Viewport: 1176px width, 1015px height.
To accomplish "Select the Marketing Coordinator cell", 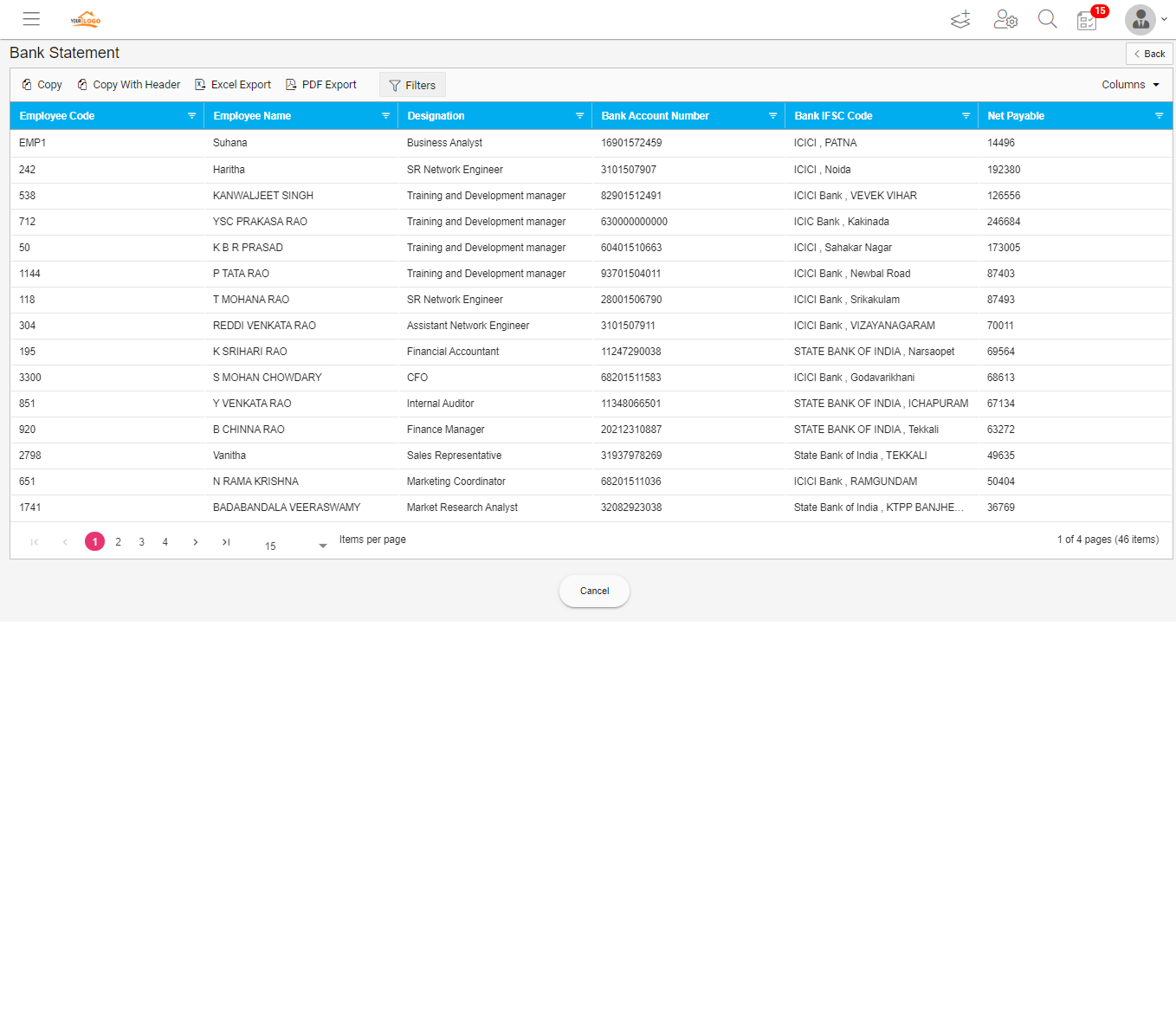I will (x=456, y=482).
